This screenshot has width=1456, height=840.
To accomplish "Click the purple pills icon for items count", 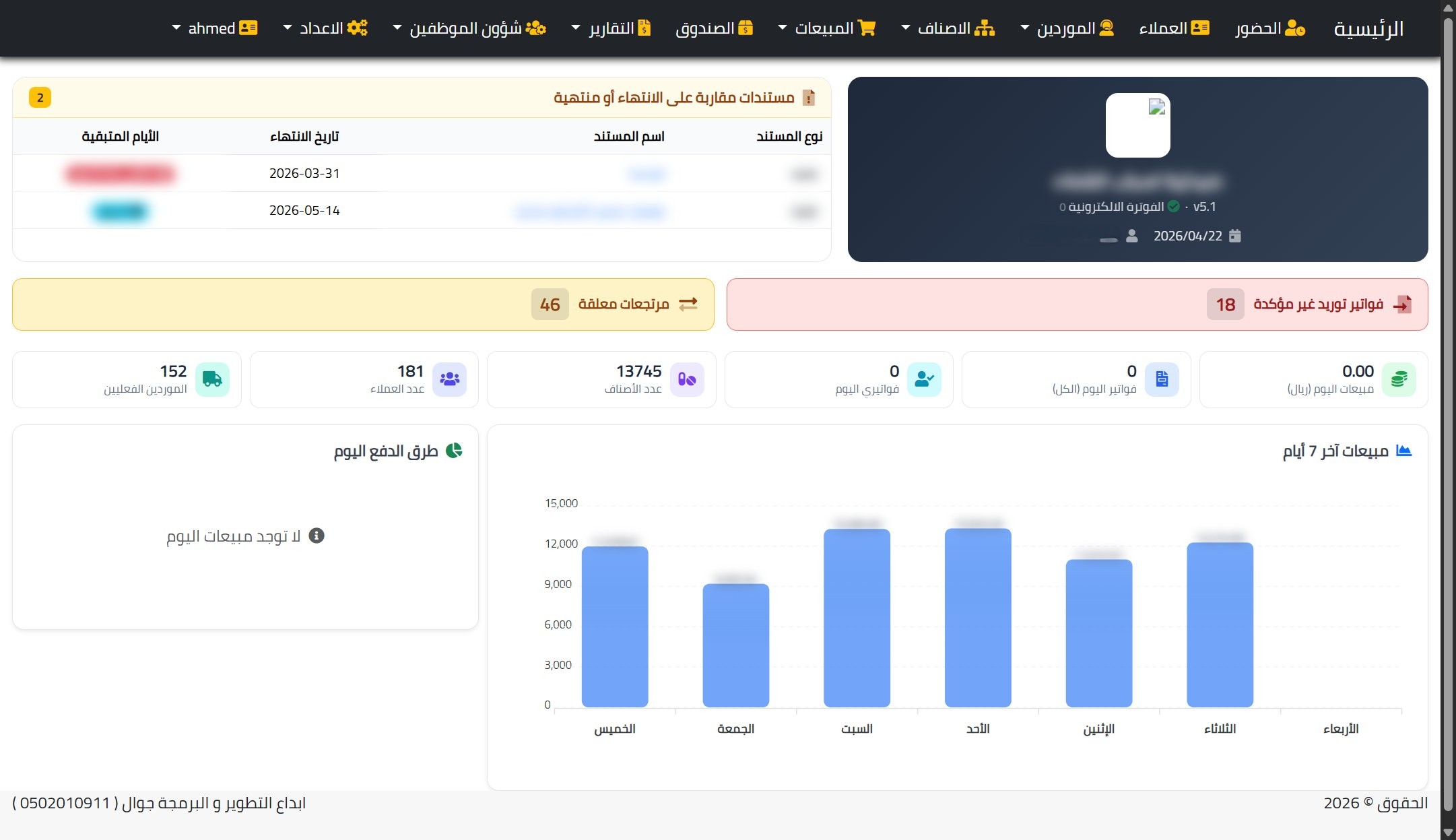I will coord(687,379).
